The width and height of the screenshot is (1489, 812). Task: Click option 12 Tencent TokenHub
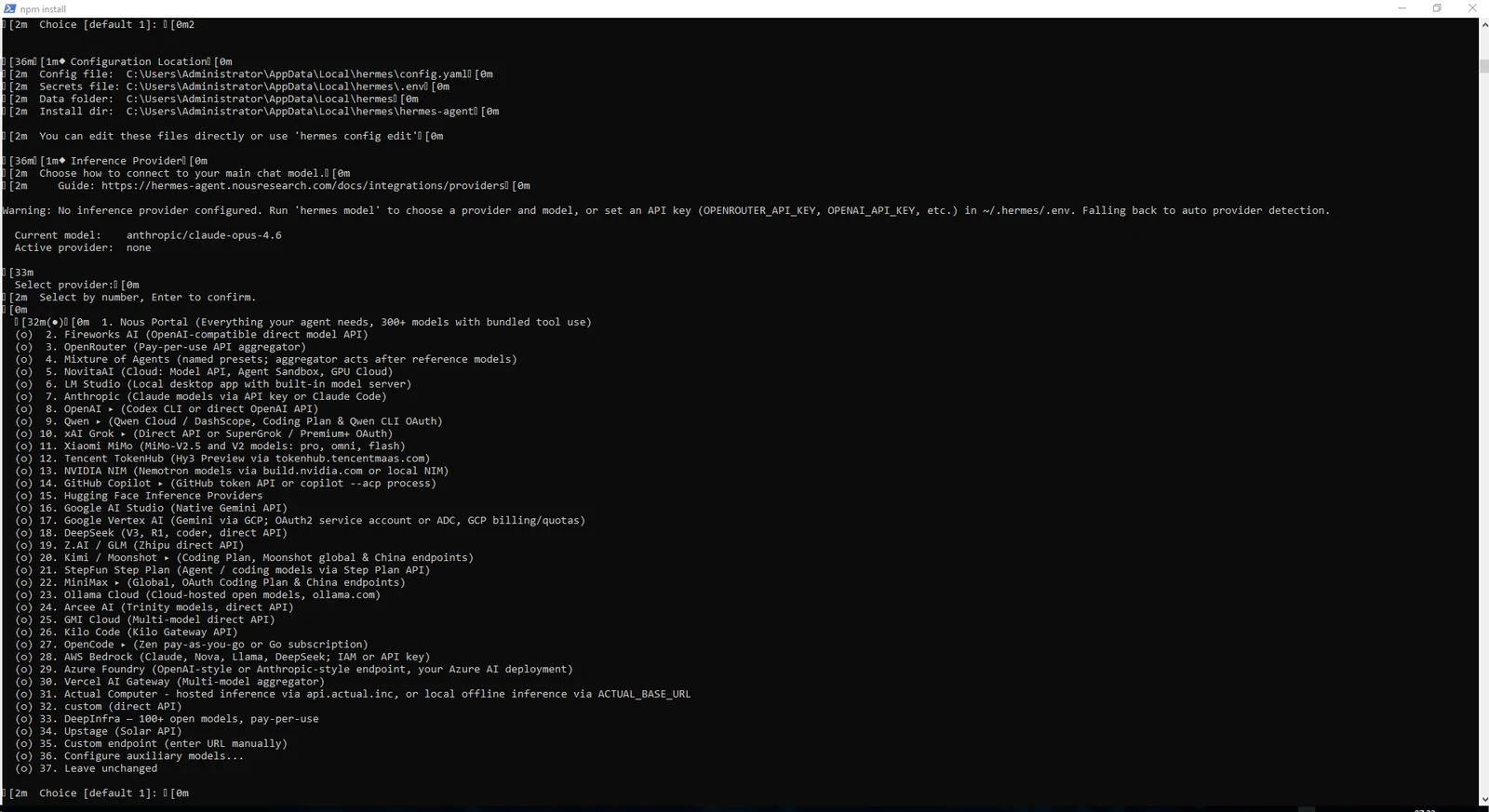pyautogui.click(x=222, y=459)
